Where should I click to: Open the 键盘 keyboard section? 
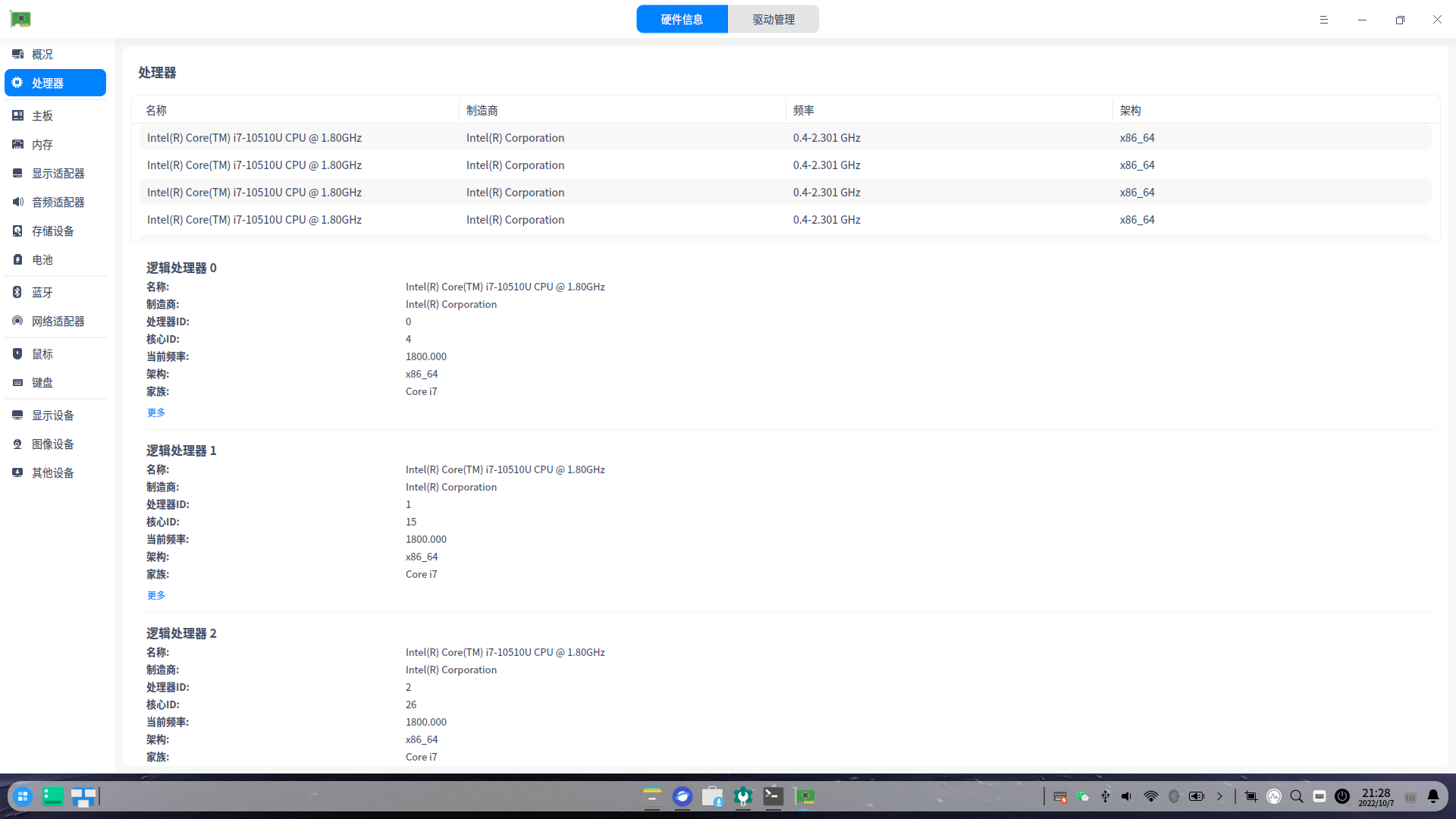[x=55, y=383]
